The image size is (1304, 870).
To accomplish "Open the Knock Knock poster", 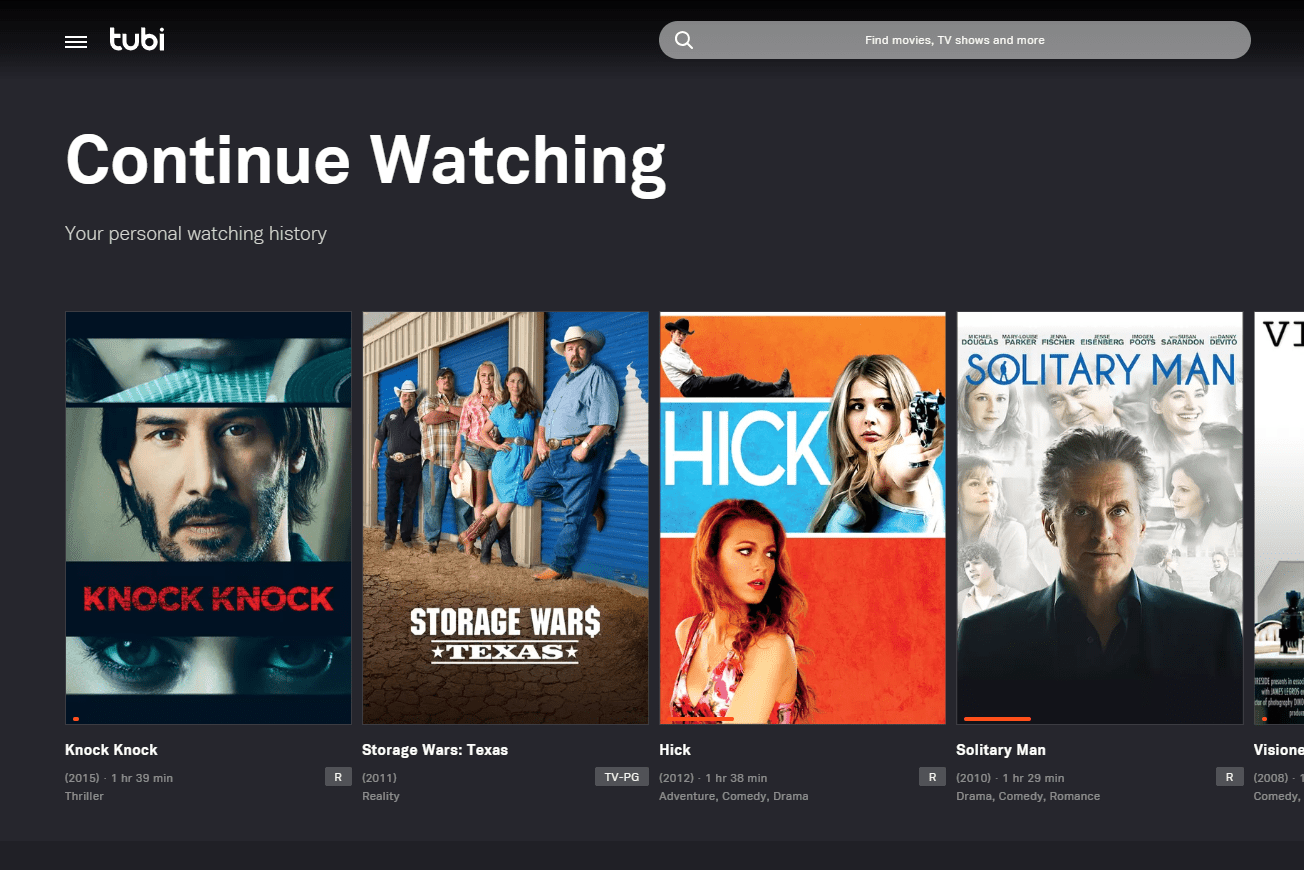I will (208, 518).
